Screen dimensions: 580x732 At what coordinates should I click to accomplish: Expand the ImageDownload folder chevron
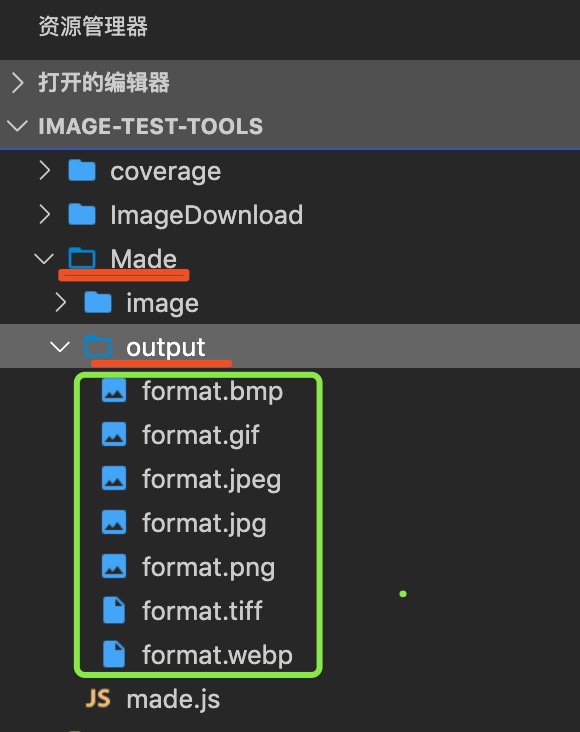coord(44,214)
